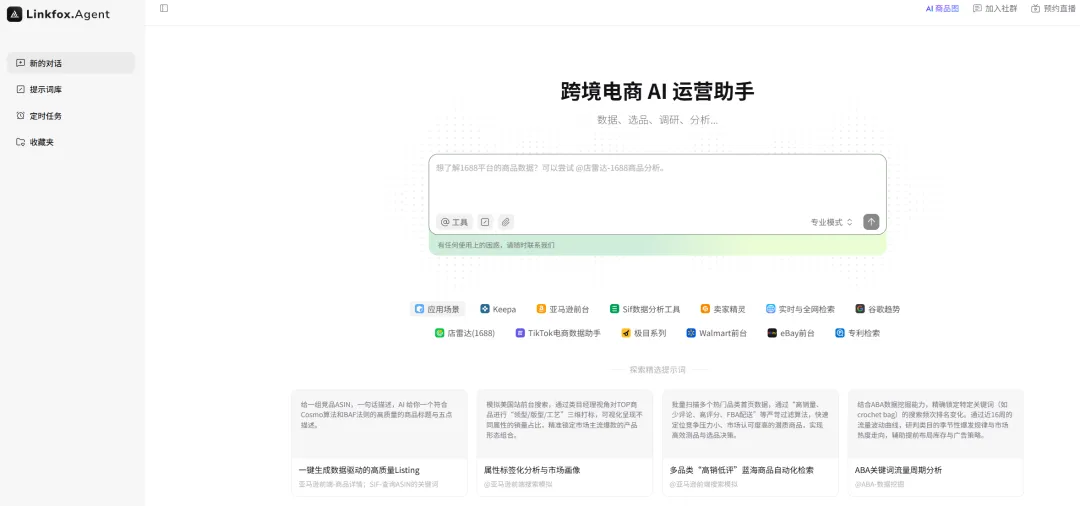Viewport: 1080px width, 506px height.
Task: Click the paperclip attachment icon
Action: tap(506, 222)
